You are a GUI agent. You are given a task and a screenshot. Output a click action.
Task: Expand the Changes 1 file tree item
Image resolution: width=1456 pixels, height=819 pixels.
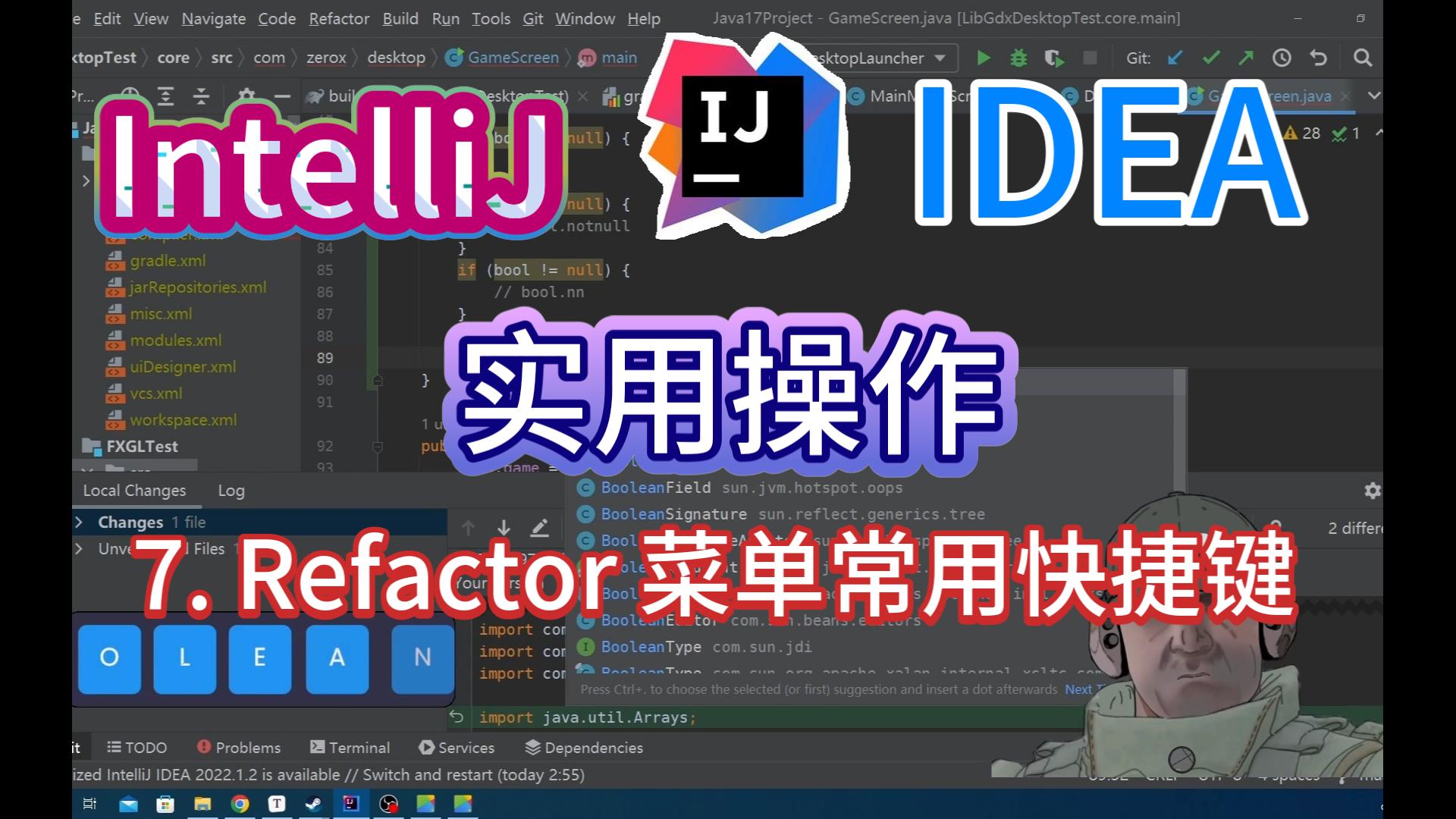pyautogui.click(x=78, y=521)
